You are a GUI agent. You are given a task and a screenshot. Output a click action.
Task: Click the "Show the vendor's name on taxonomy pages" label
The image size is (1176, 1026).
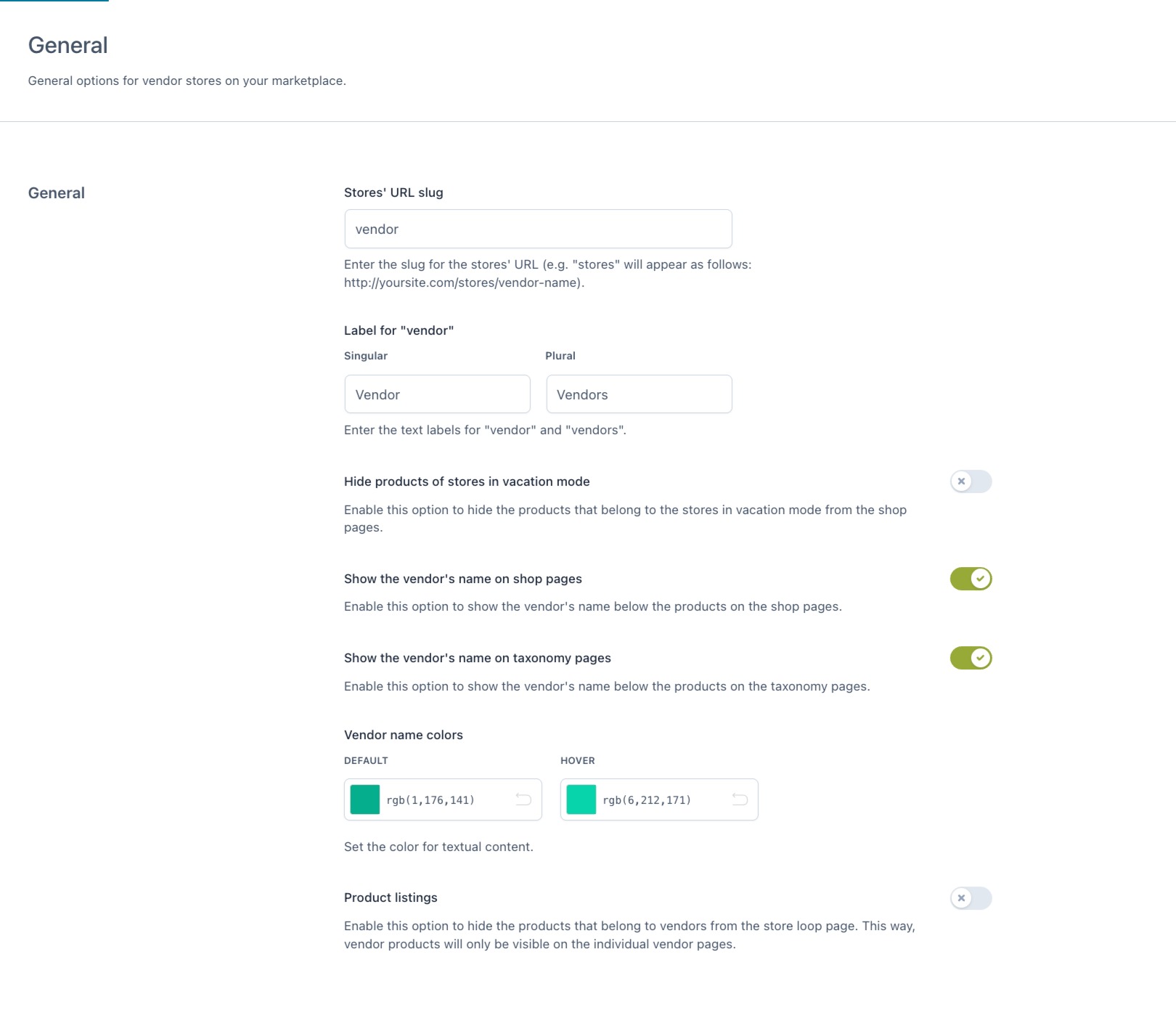coord(478,658)
